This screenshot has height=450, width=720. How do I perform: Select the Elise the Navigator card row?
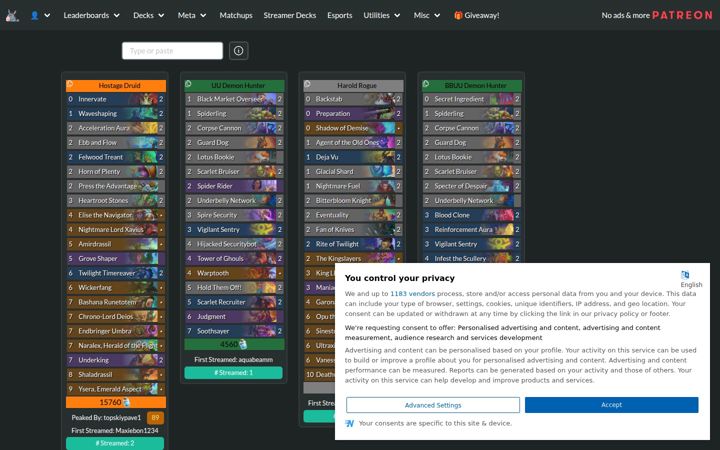click(116, 215)
